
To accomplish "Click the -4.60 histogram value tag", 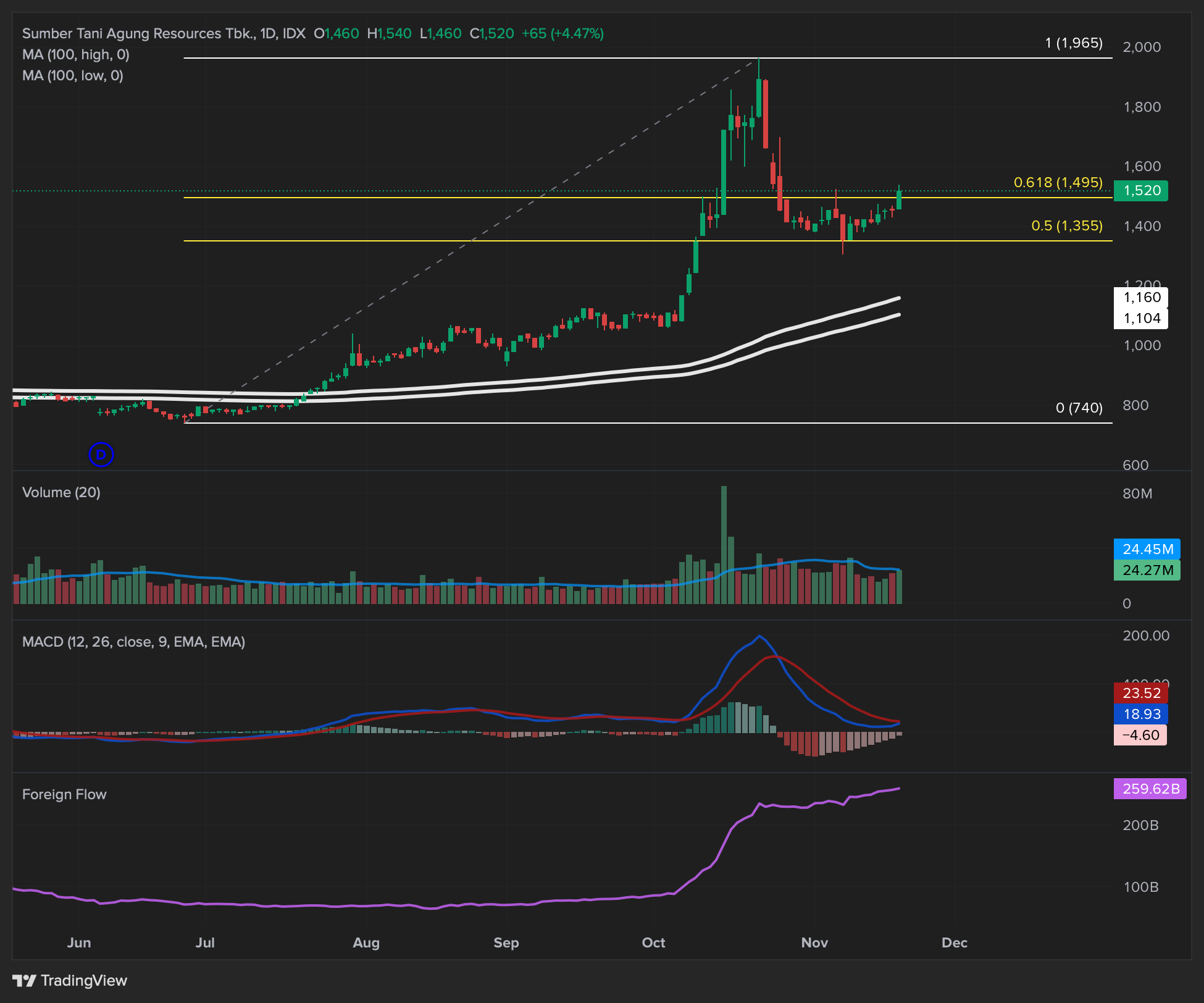I will click(1140, 735).
